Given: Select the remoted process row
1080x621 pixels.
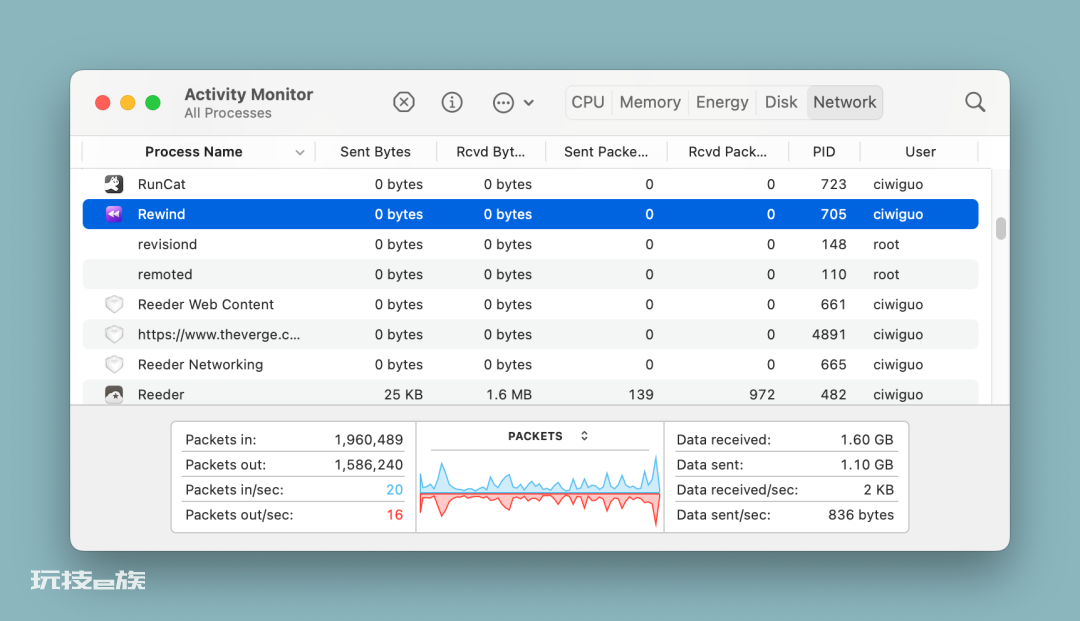Looking at the screenshot, I should pos(530,274).
